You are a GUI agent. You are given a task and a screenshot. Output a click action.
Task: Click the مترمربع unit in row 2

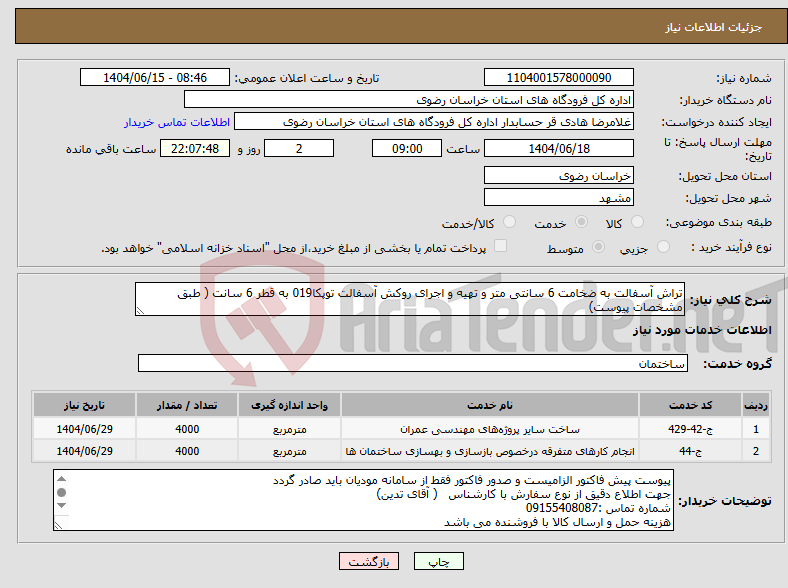pyautogui.click(x=289, y=452)
